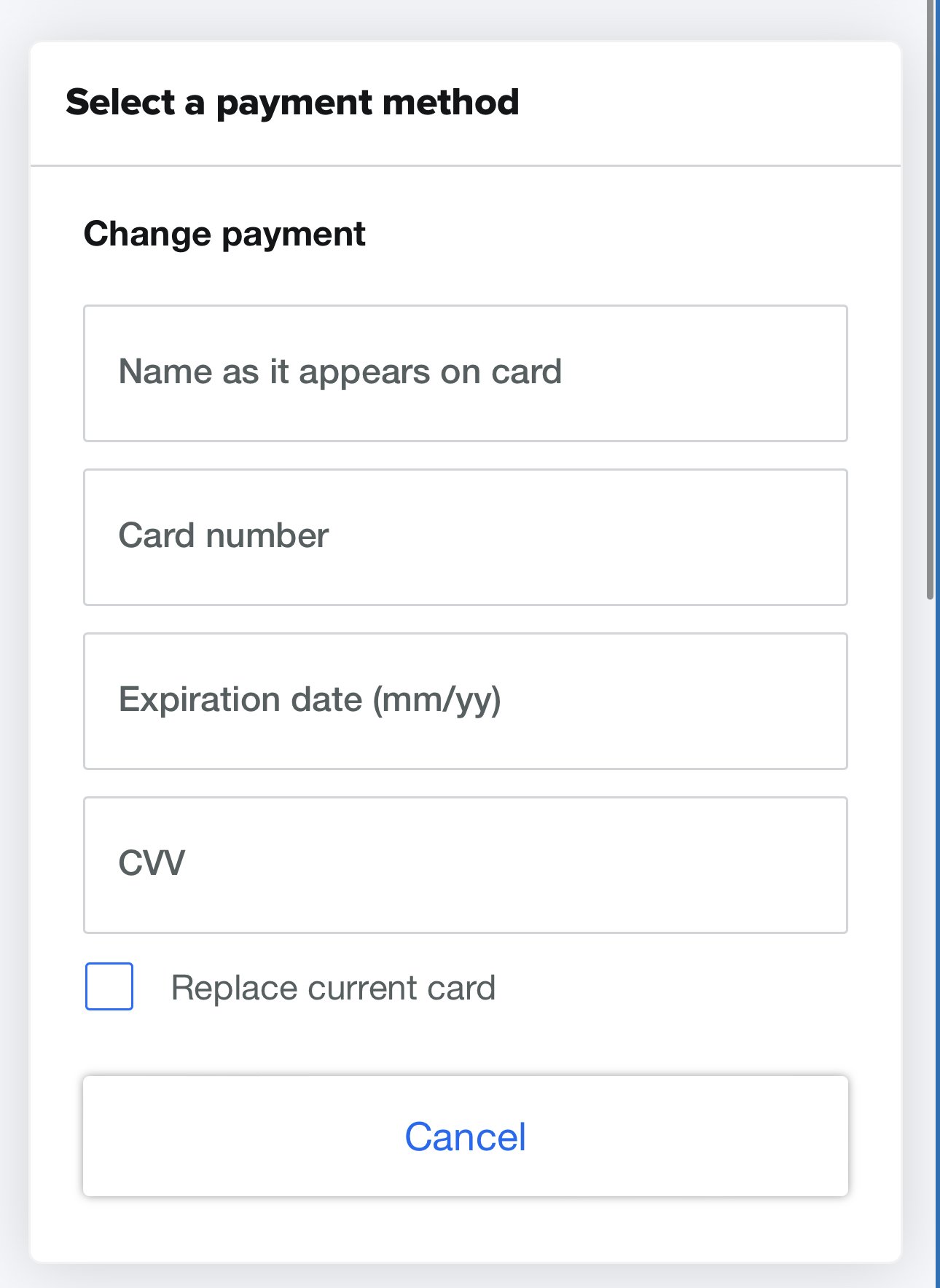940x1288 pixels.
Task: Click the Select a payment method heading
Action: point(293,102)
